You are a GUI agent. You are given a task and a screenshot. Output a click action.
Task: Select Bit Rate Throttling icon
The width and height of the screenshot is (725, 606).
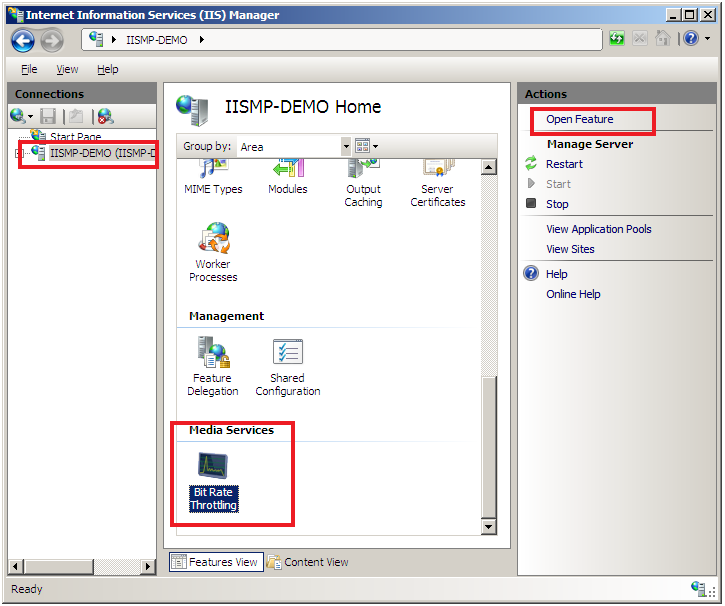[214, 481]
